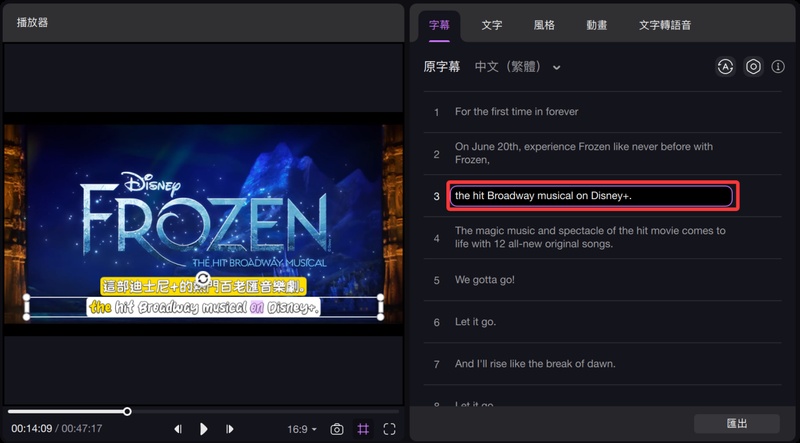
Task: Click the "the hit Broadway musical" input field
Action: pyautogui.click(x=591, y=196)
